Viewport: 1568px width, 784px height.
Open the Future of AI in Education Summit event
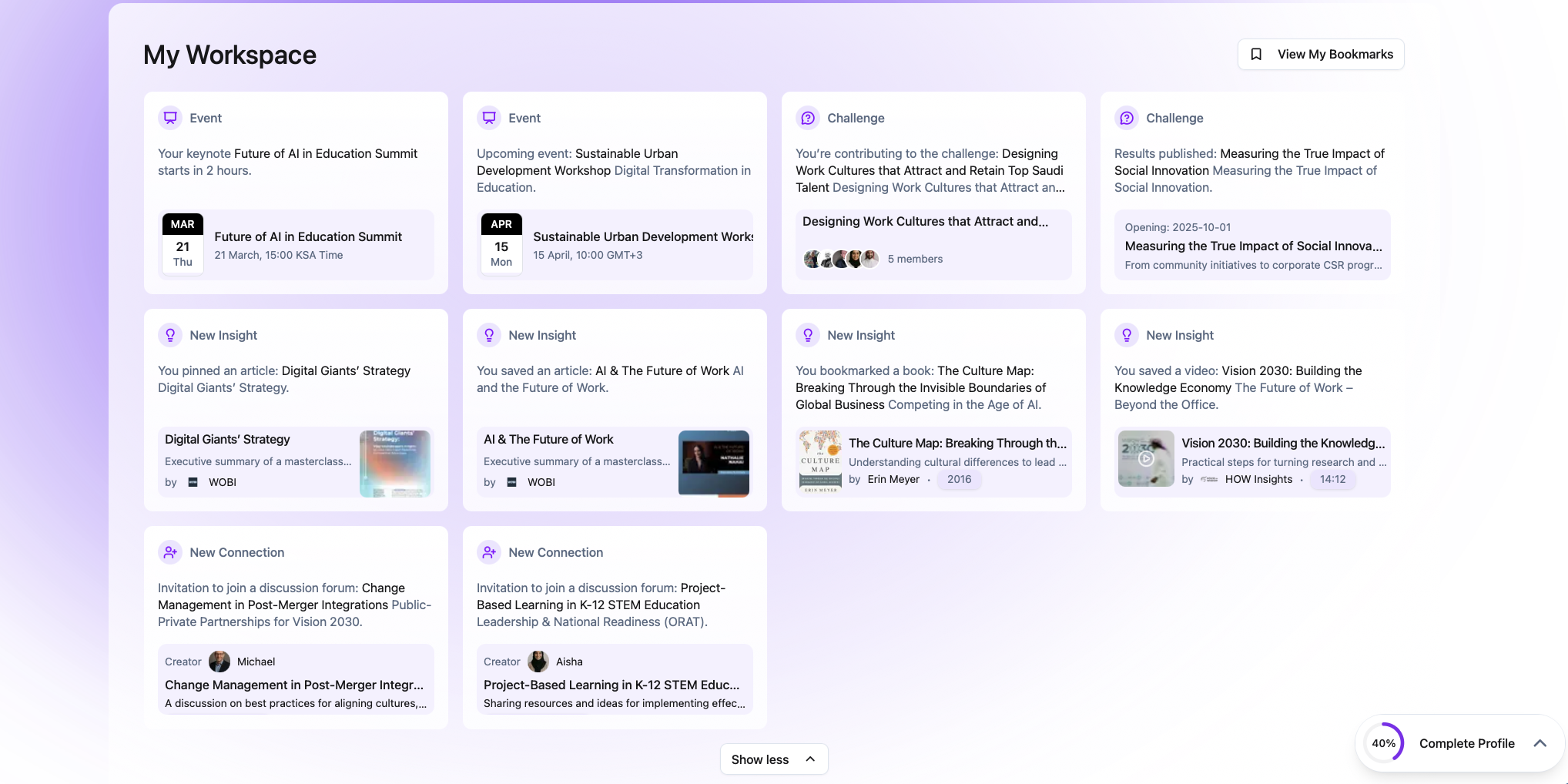point(308,237)
